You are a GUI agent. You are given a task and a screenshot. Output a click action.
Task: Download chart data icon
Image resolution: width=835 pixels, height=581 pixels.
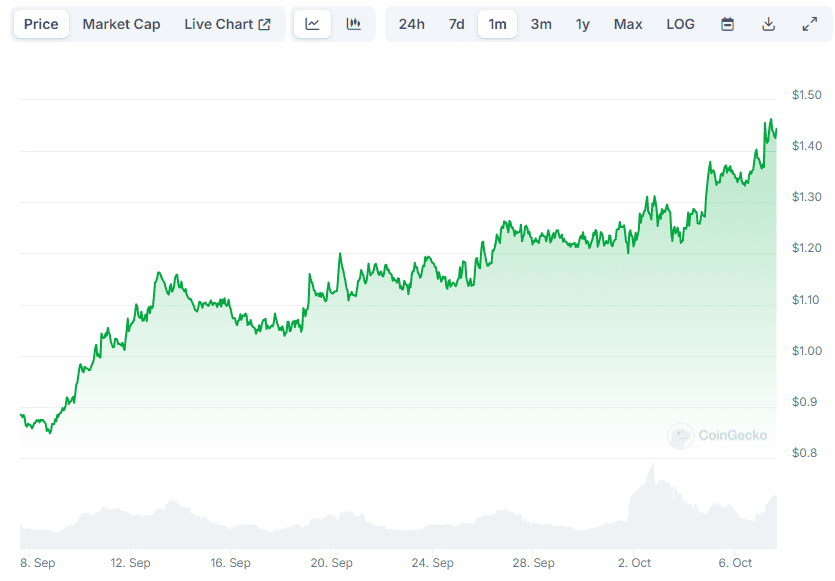tap(768, 24)
